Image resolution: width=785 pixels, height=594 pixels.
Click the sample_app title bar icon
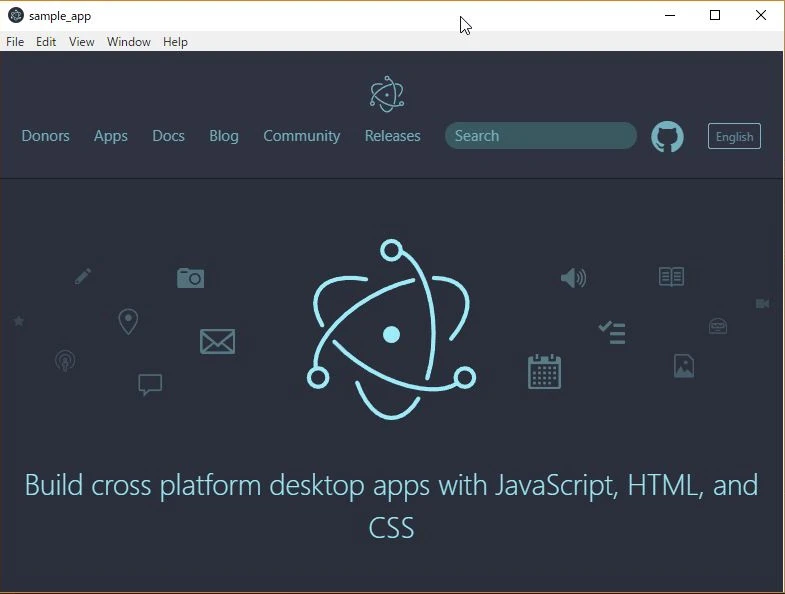coord(16,16)
